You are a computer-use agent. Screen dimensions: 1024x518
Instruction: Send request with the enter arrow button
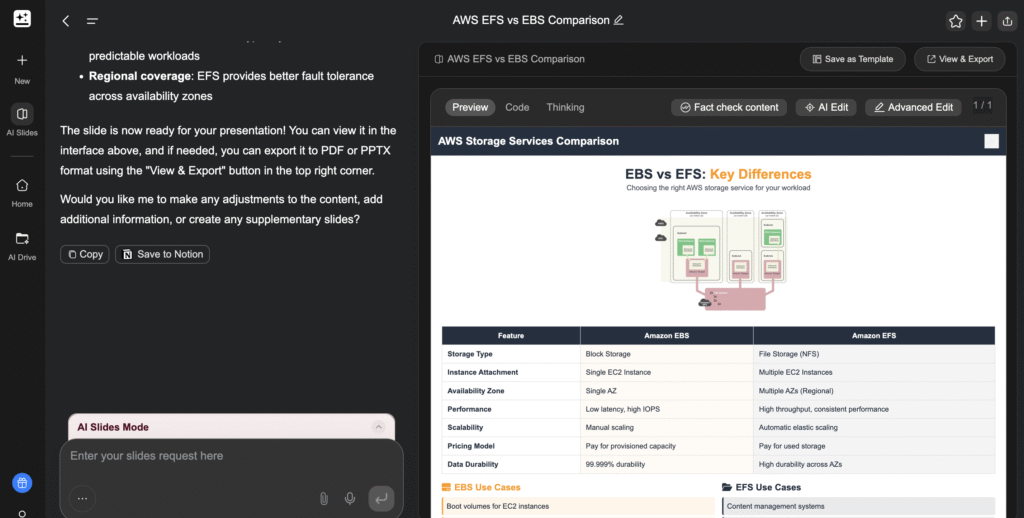(381, 498)
